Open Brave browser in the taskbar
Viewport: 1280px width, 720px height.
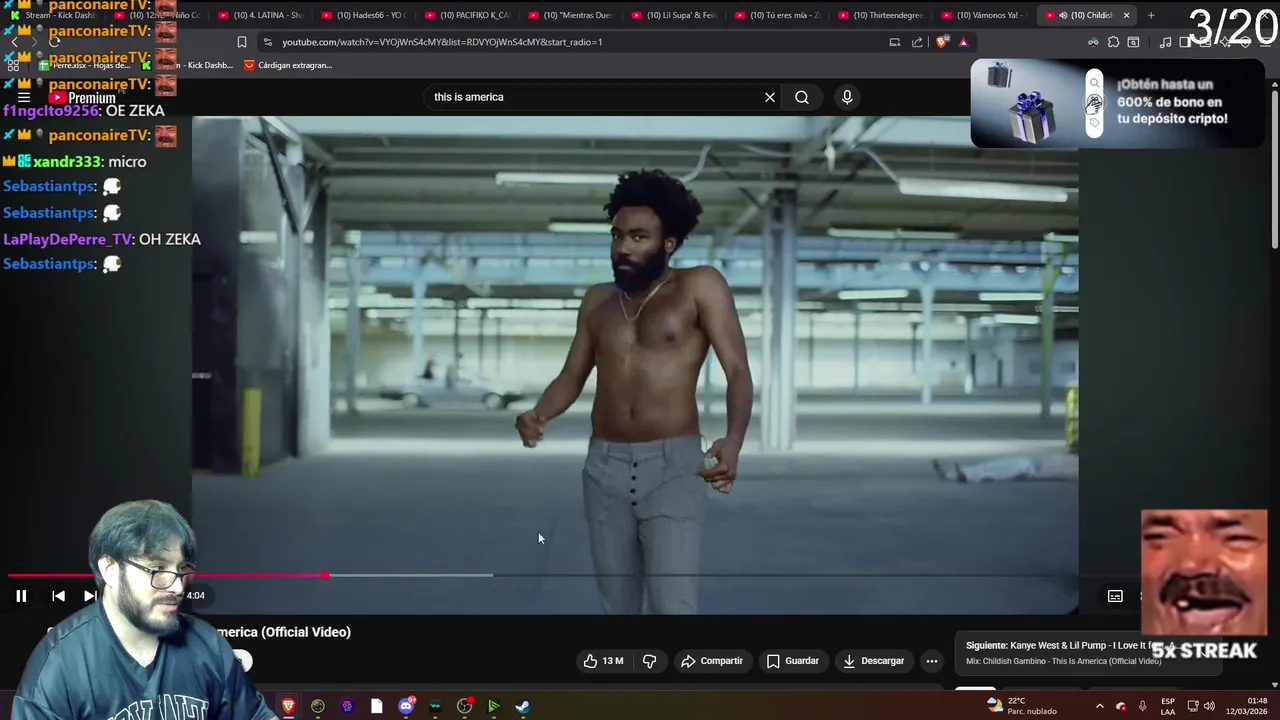tap(288, 706)
